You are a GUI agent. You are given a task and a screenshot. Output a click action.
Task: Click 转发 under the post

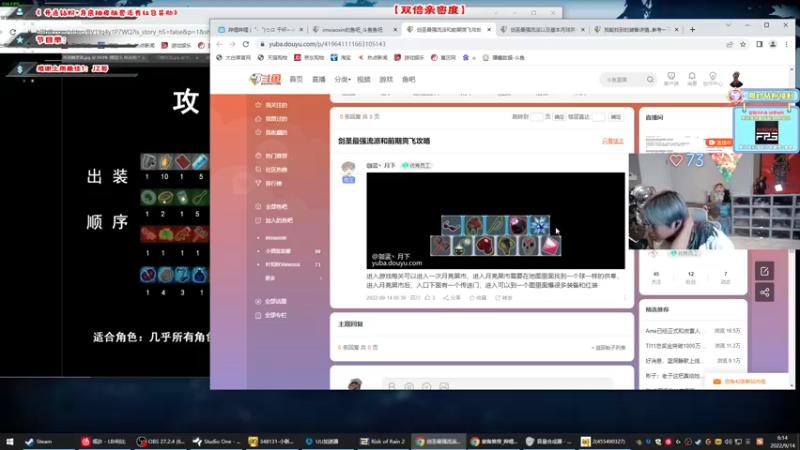(x=504, y=297)
